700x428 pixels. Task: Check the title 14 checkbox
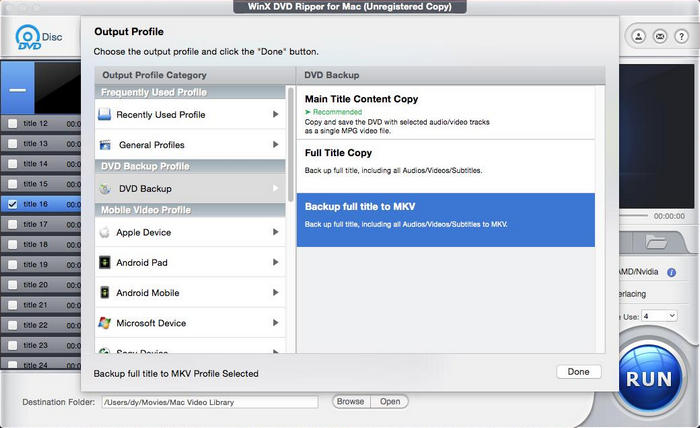(12, 164)
